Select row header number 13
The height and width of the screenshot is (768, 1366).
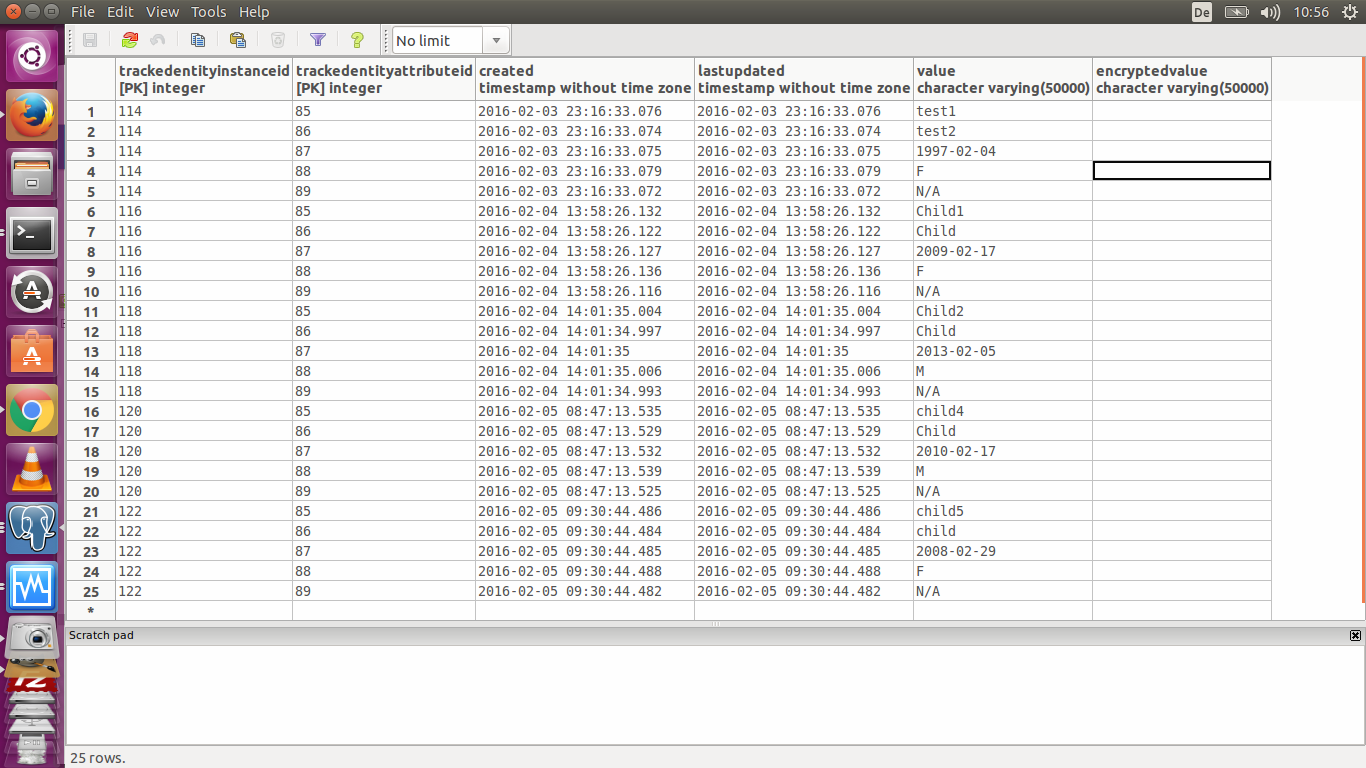tap(91, 351)
